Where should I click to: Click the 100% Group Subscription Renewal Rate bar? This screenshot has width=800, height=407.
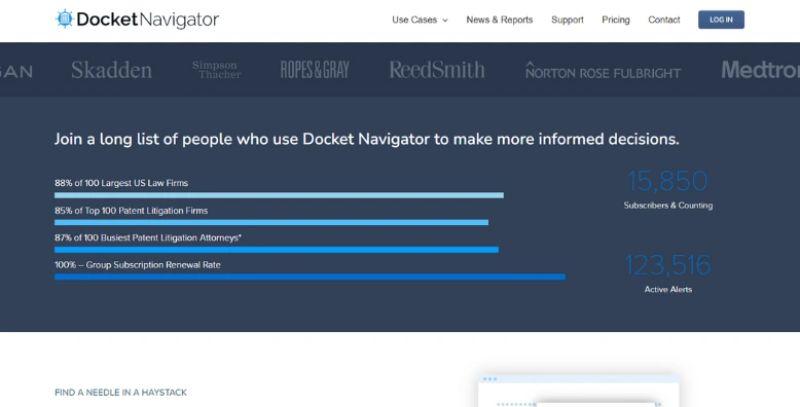[x=310, y=277]
